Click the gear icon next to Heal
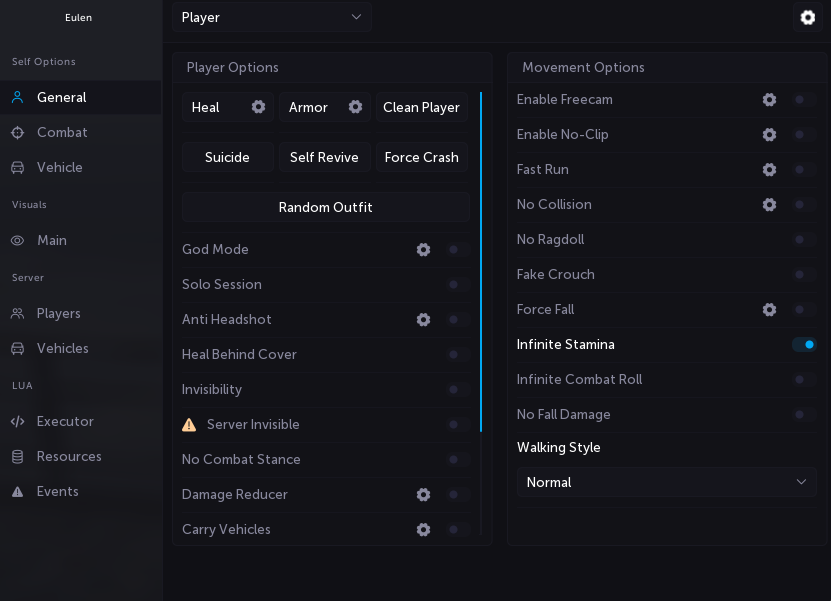Viewport: 831px width, 601px height. click(258, 107)
